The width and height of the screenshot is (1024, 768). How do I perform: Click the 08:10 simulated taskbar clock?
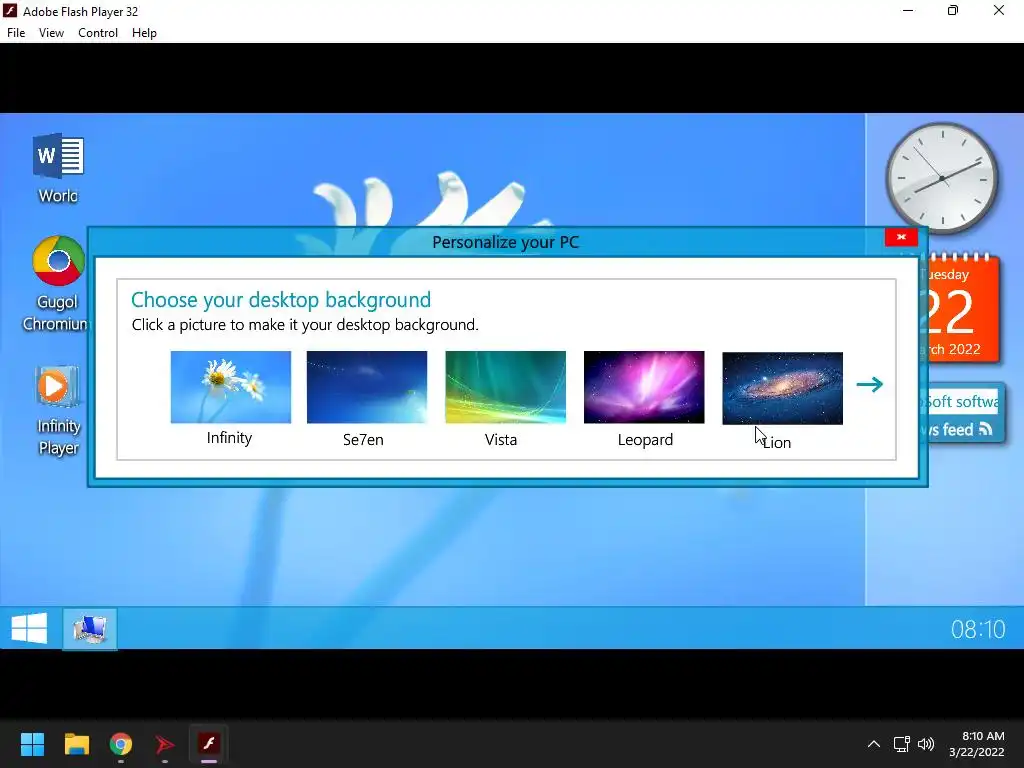(978, 629)
